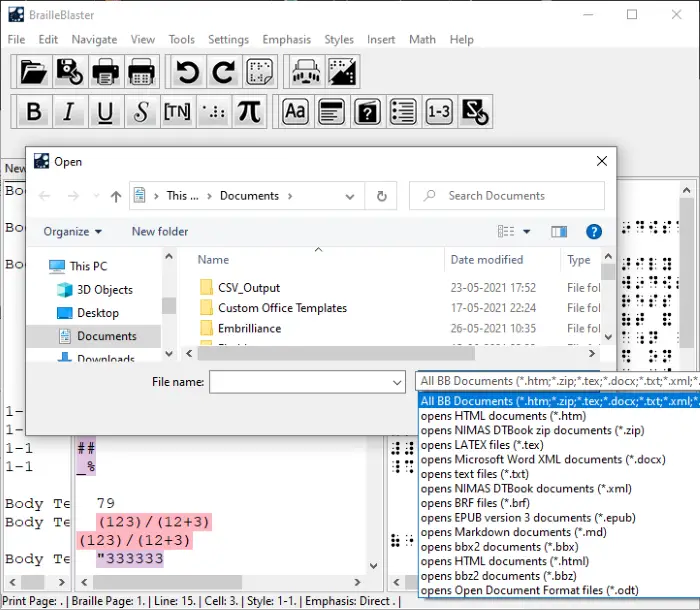Image resolution: width=700 pixels, height=610 pixels.
Task: Click the braille preview page icon
Action: click(x=259, y=72)
